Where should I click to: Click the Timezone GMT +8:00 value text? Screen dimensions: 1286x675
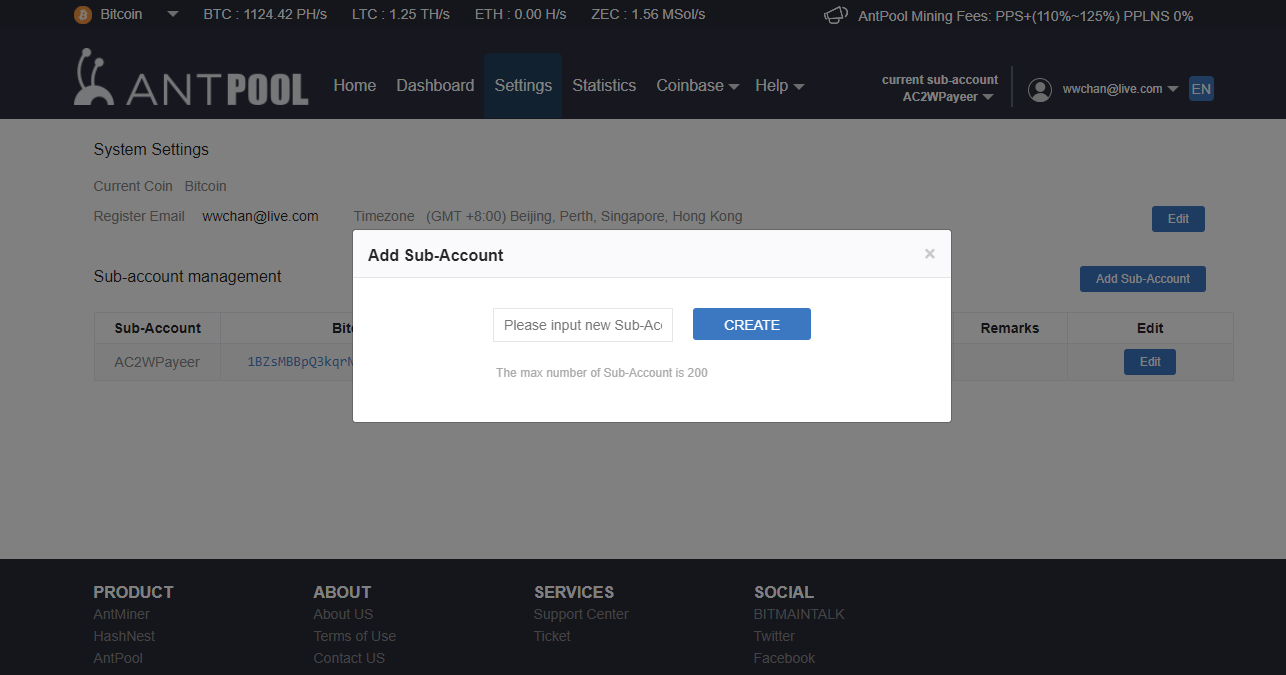(584, 216)
